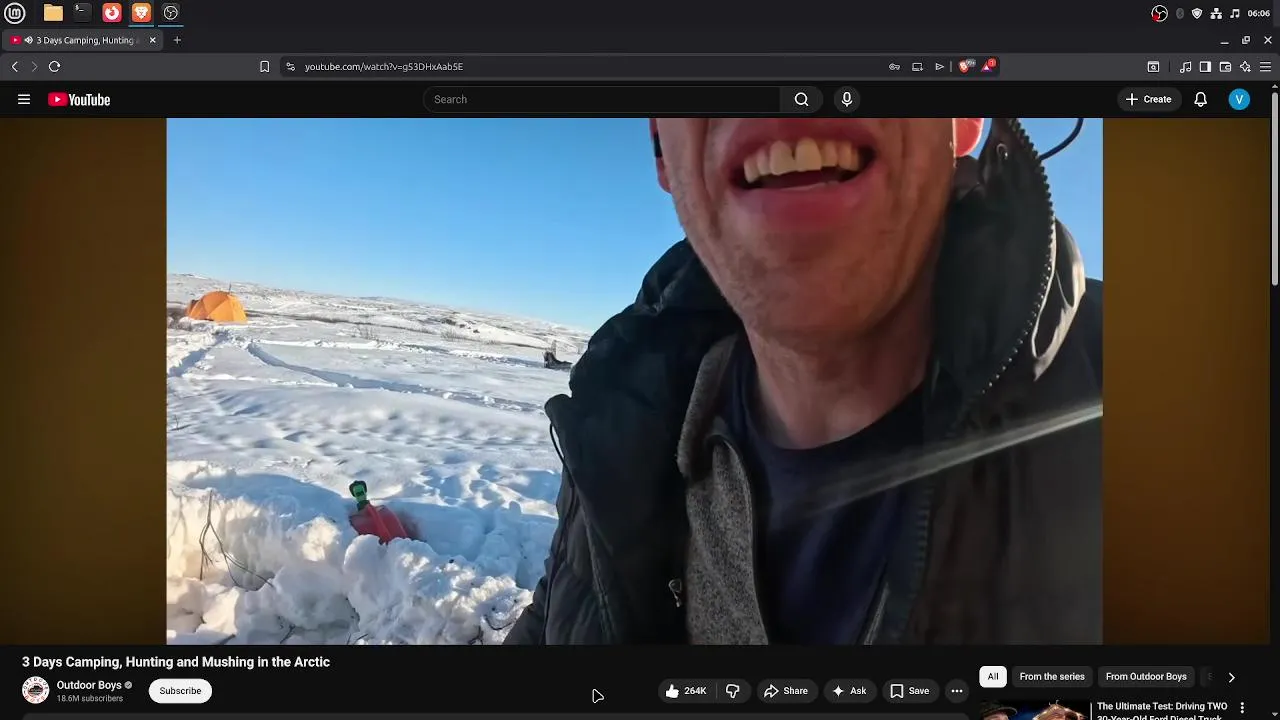Open the Brave Rewards triangle icon
The height and width of the screenshot is (720, 1280).
pos(989,66)
